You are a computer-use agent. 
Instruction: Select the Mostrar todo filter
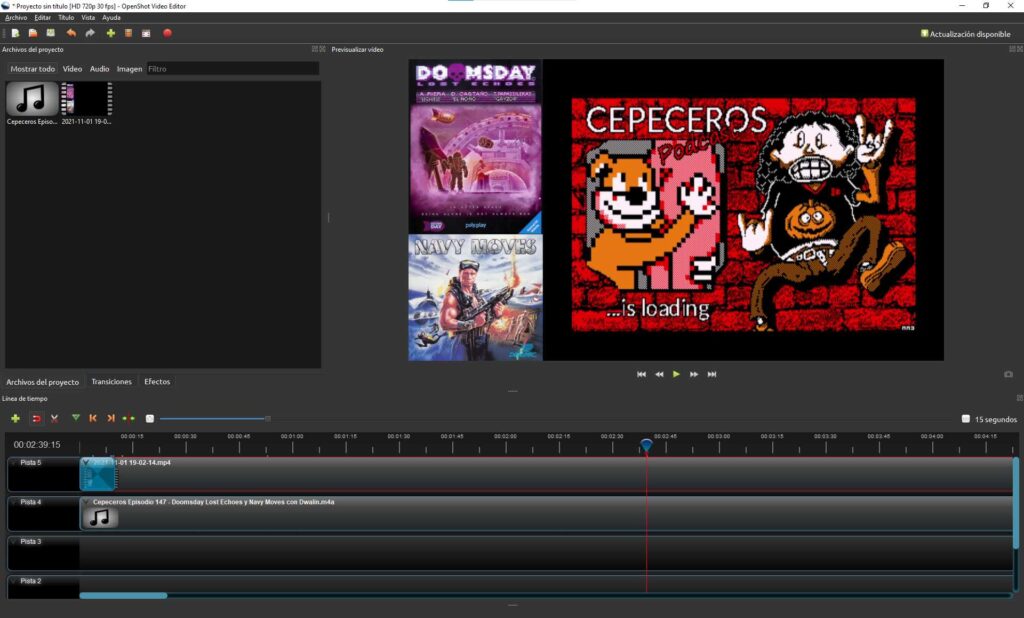[x=33, y=69]
